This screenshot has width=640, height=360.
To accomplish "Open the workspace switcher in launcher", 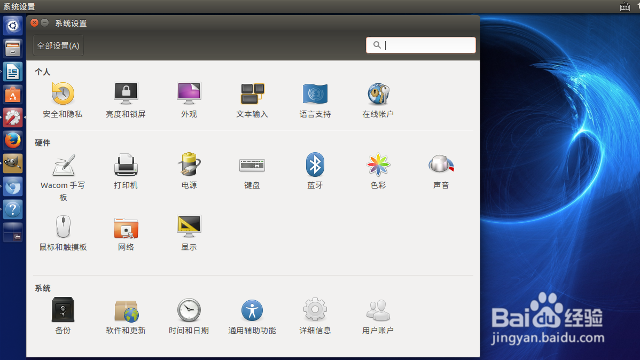I will (13, 232).
